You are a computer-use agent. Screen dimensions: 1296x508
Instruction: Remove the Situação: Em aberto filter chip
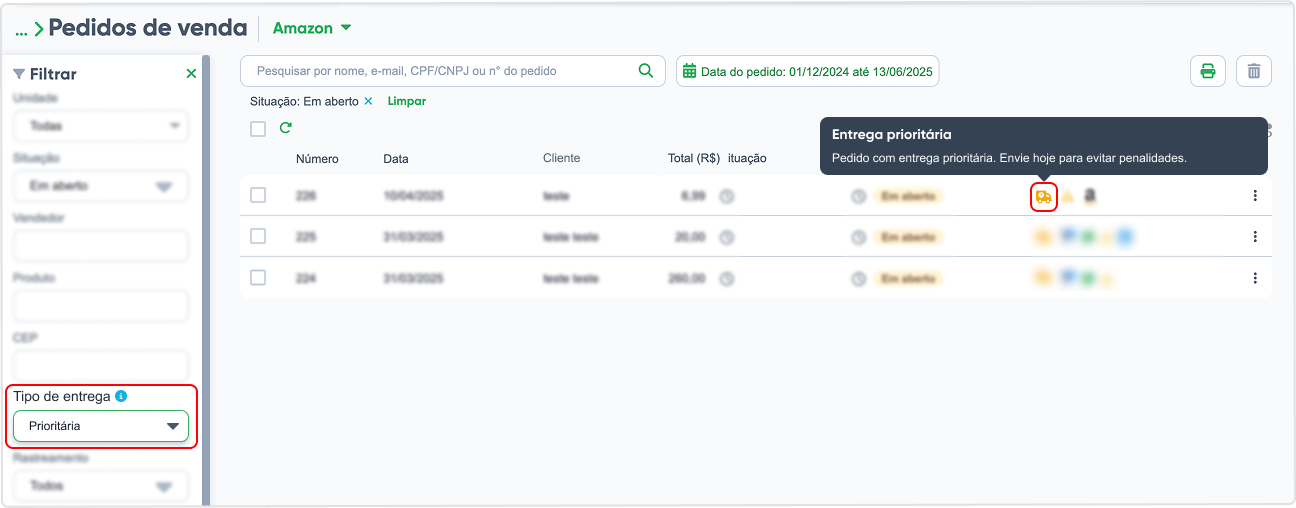368,102
